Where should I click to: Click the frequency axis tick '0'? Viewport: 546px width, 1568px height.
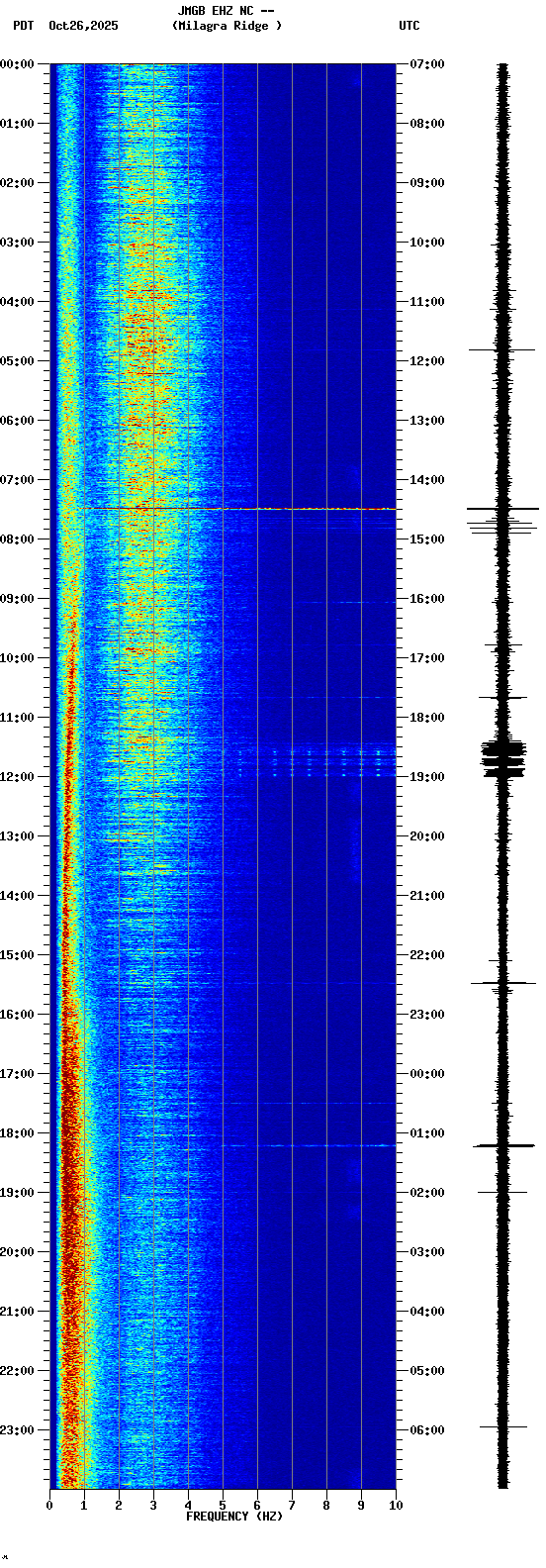point(49,1506)
